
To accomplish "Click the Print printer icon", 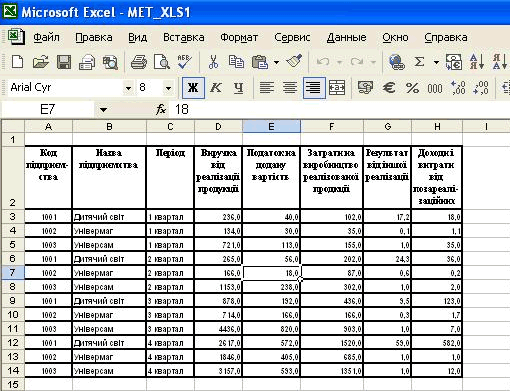I will click(x=139, y=62).
